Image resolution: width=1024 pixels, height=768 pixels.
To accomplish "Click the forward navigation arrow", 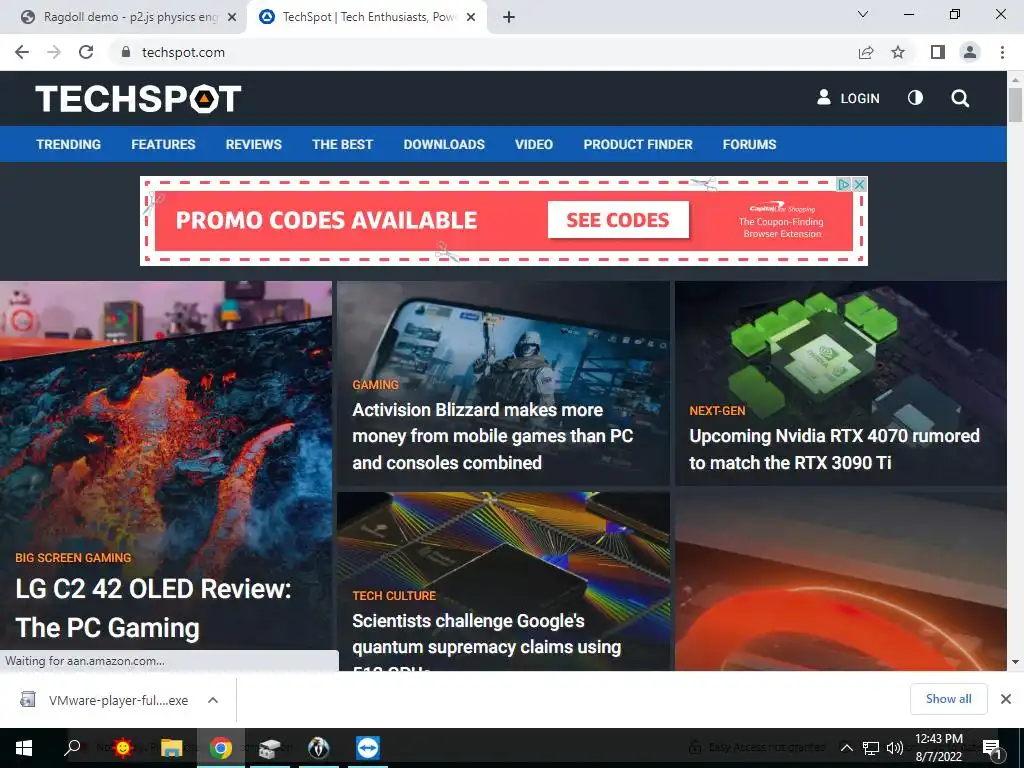I will (54, 52).
